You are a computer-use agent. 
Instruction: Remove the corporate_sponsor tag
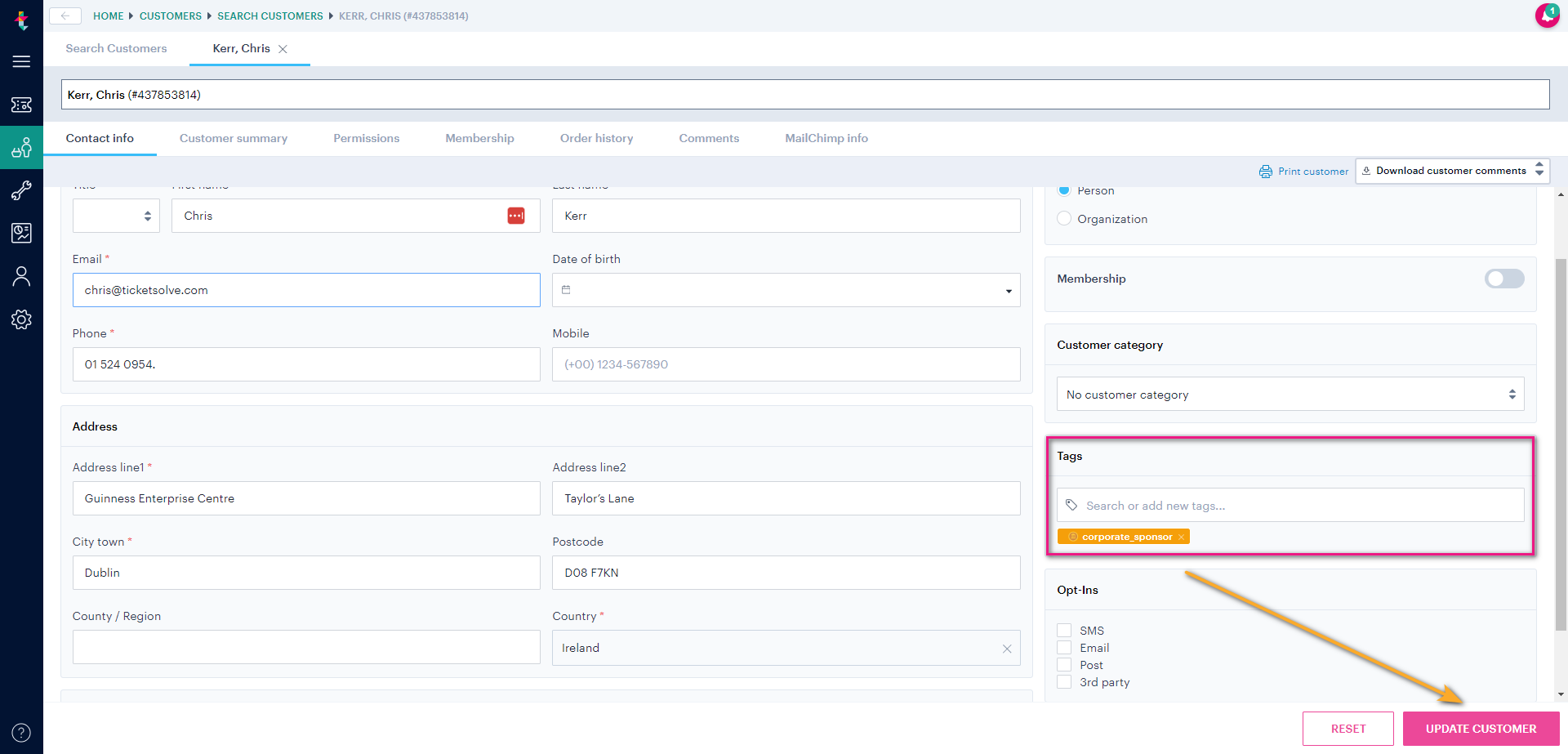[x=1181, y=537]
